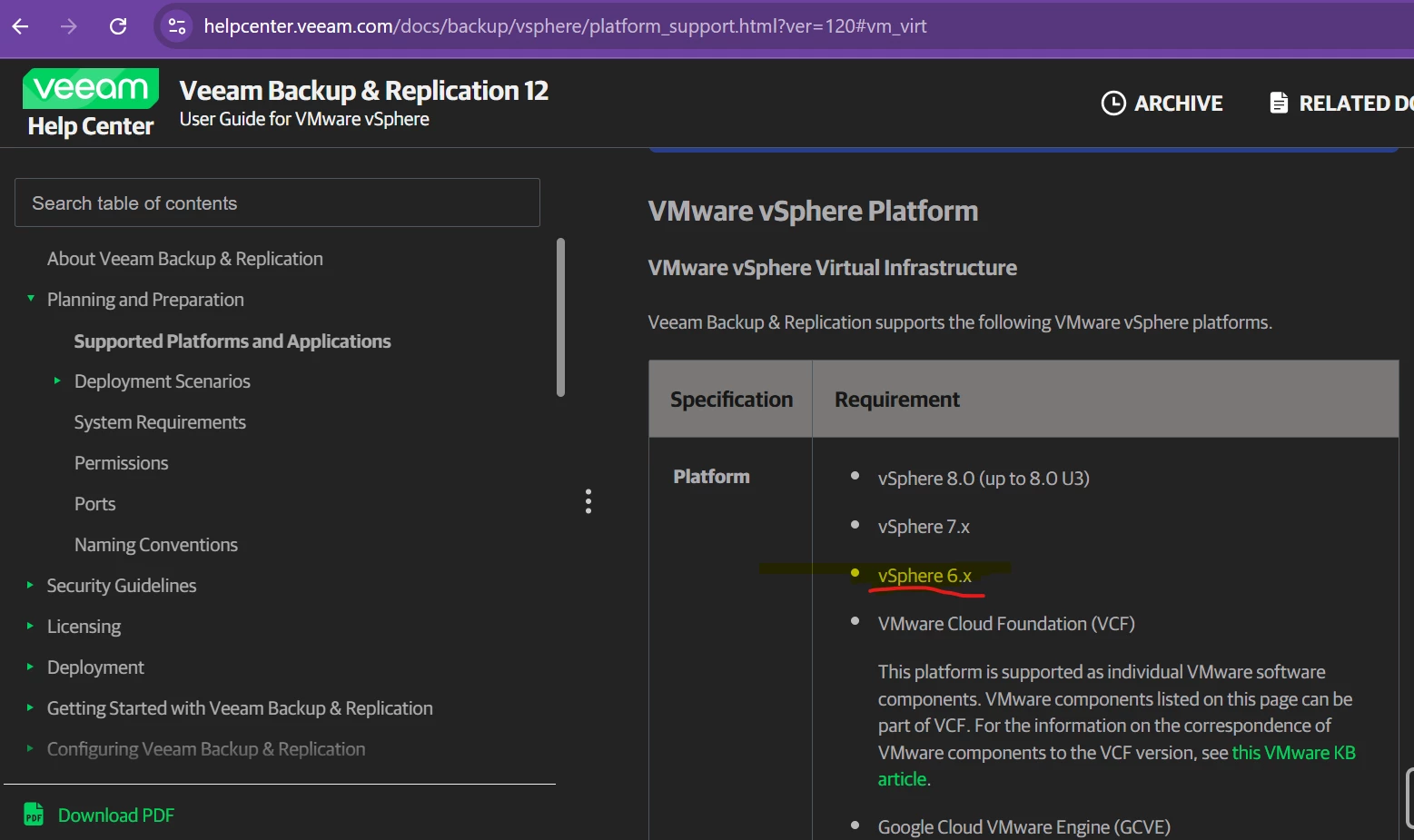Click the browser address bar URL
This screenshot has height=840, width=1414.
(x=565, y=26)
